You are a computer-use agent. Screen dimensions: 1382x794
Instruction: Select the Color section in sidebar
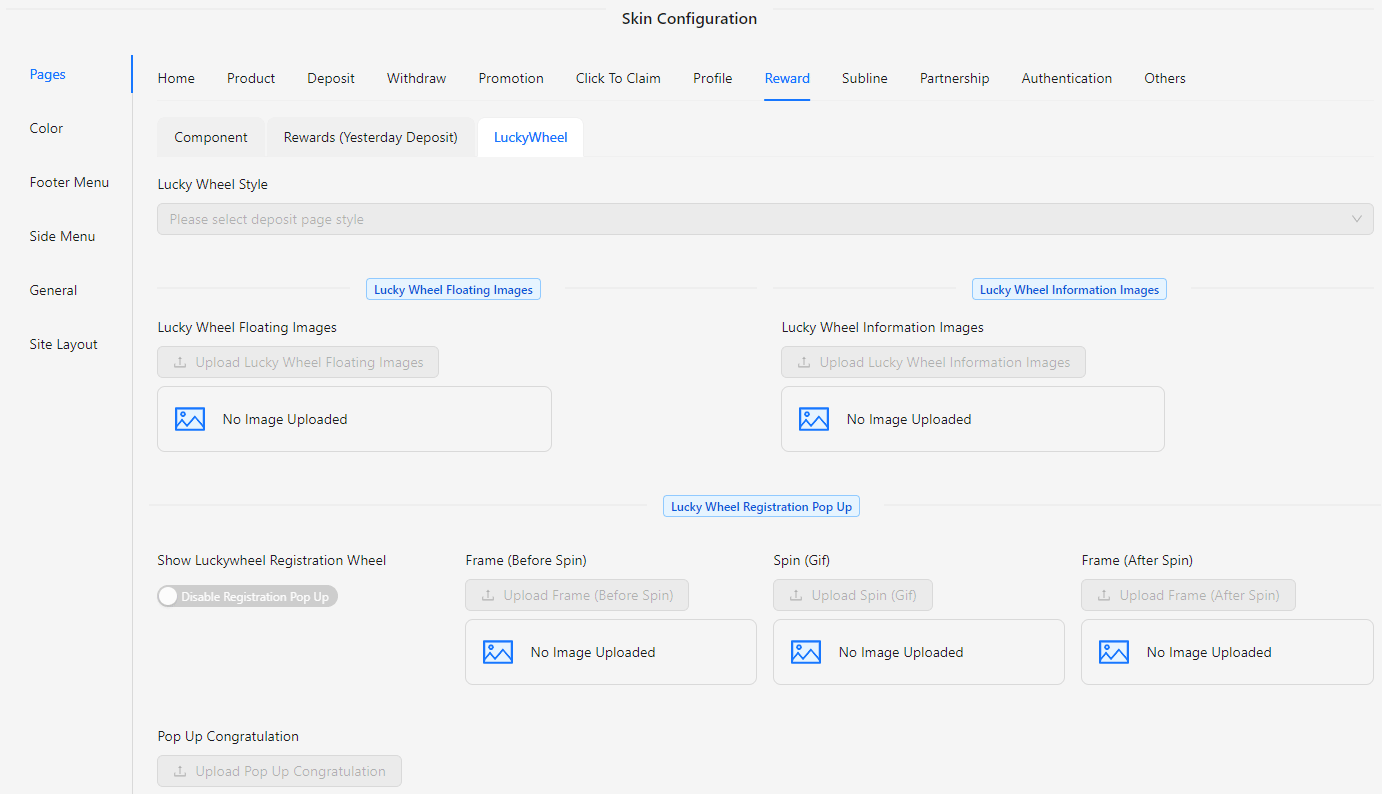[46, 128]
